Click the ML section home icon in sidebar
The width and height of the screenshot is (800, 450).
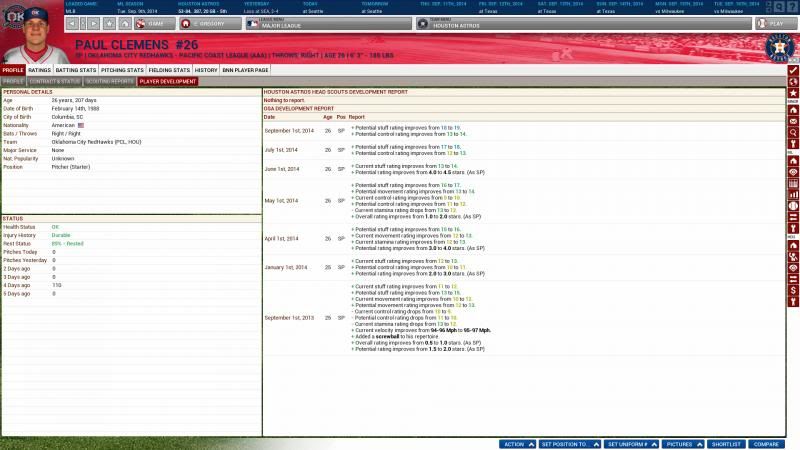pyautogui.click(x=793, y=161)
